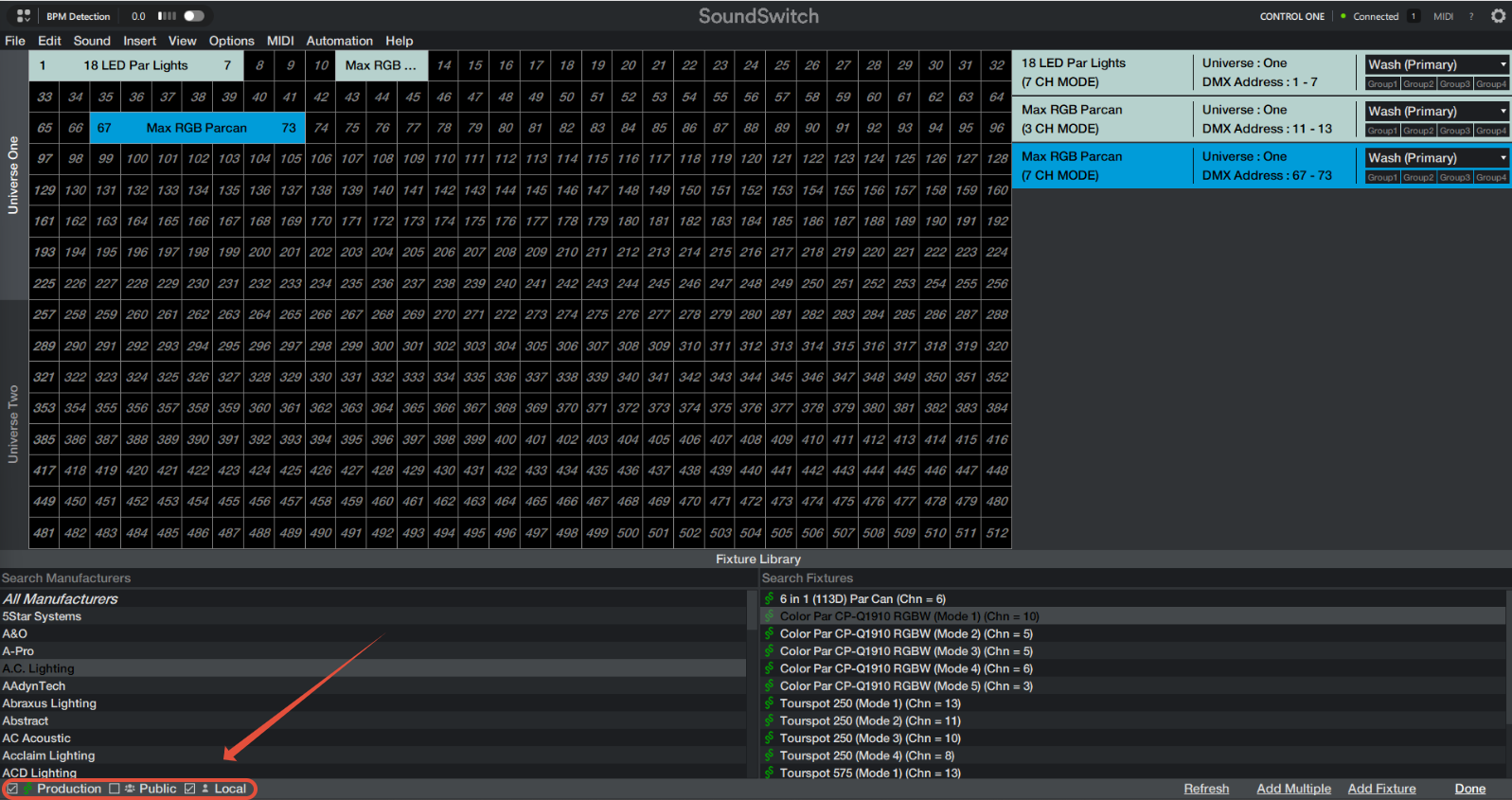This screenshot has height=800, width=1512.
Task: Toggle Group4 for Max RGB Parcan 3 CH
Action: point(1491,131)
